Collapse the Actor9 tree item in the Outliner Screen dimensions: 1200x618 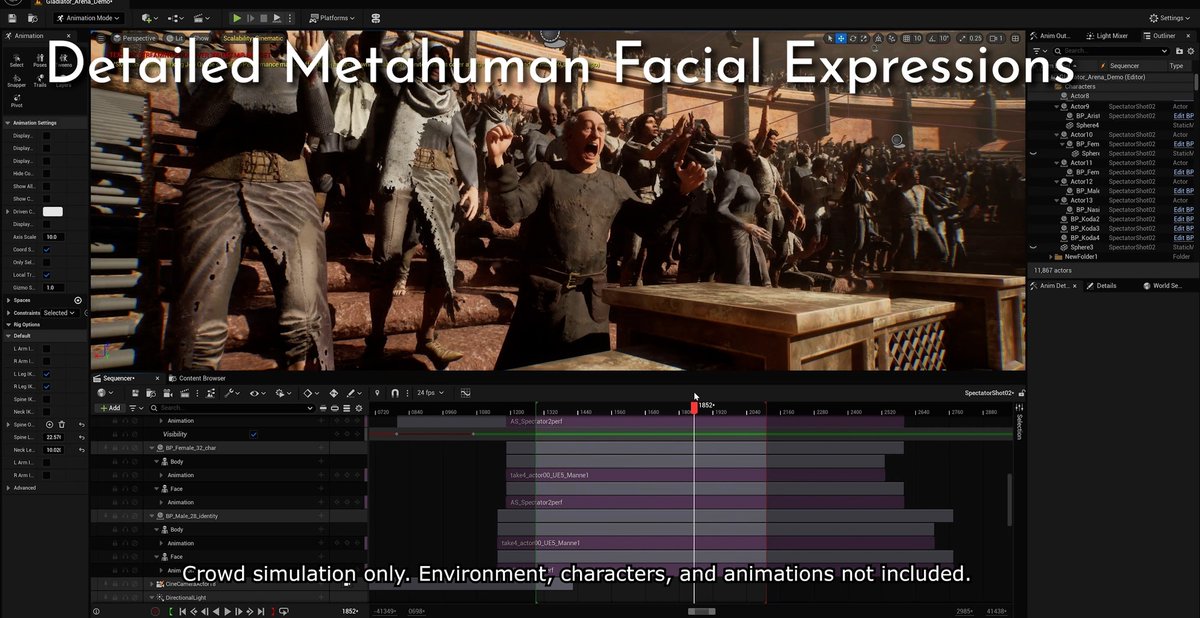(1057, 105)
